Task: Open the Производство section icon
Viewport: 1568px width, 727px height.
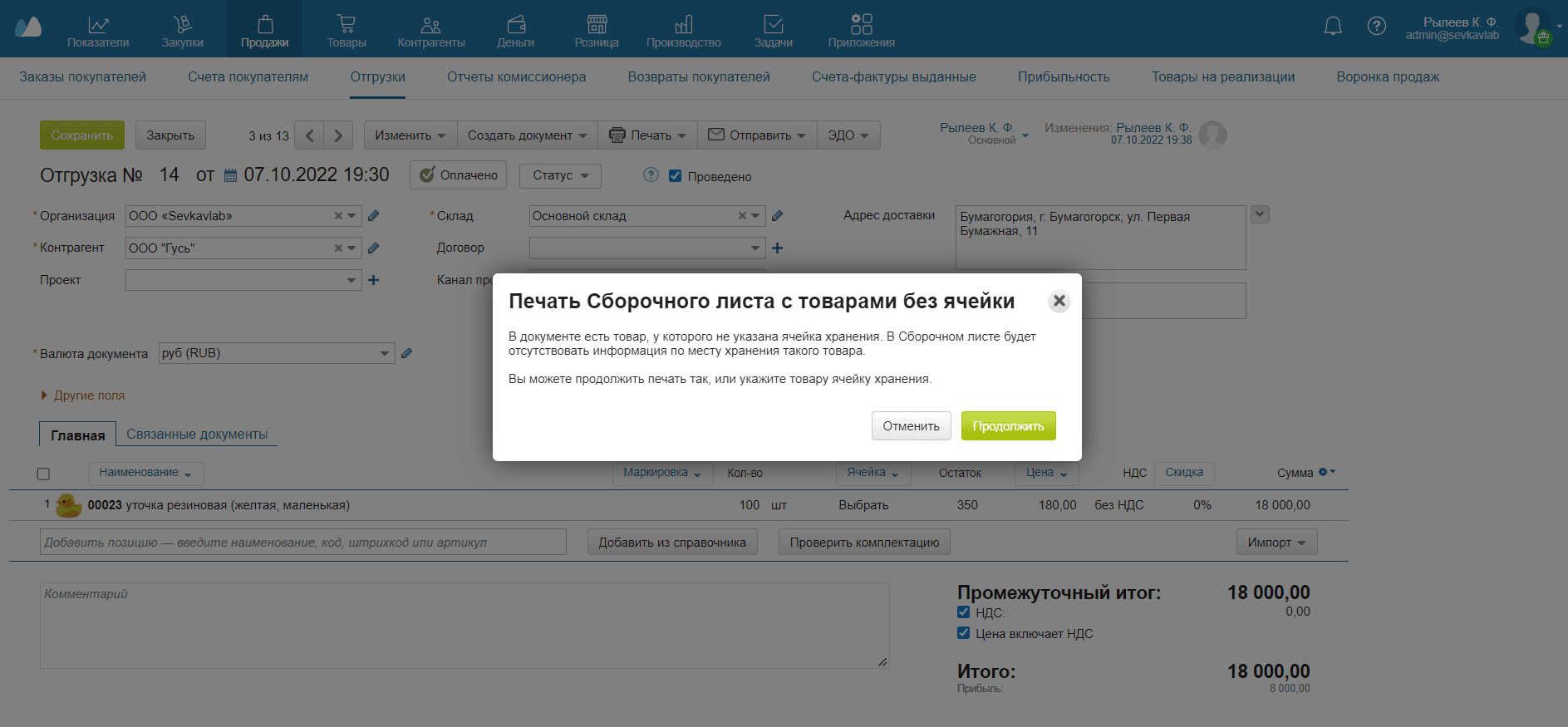Action: tap(684, 25)
